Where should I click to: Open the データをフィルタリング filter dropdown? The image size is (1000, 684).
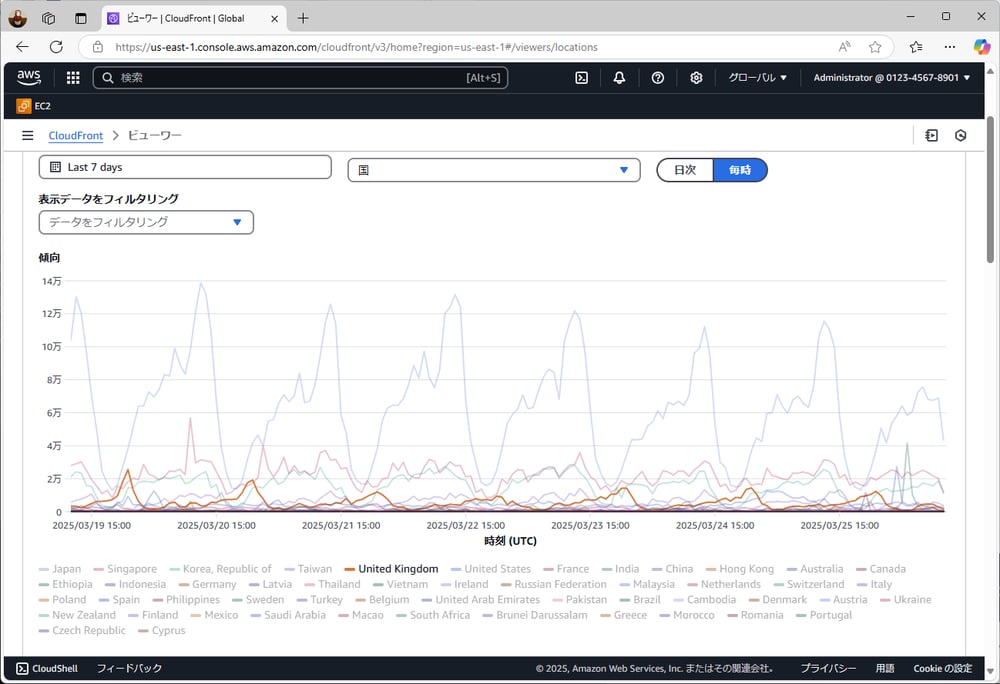pos(146,222)
